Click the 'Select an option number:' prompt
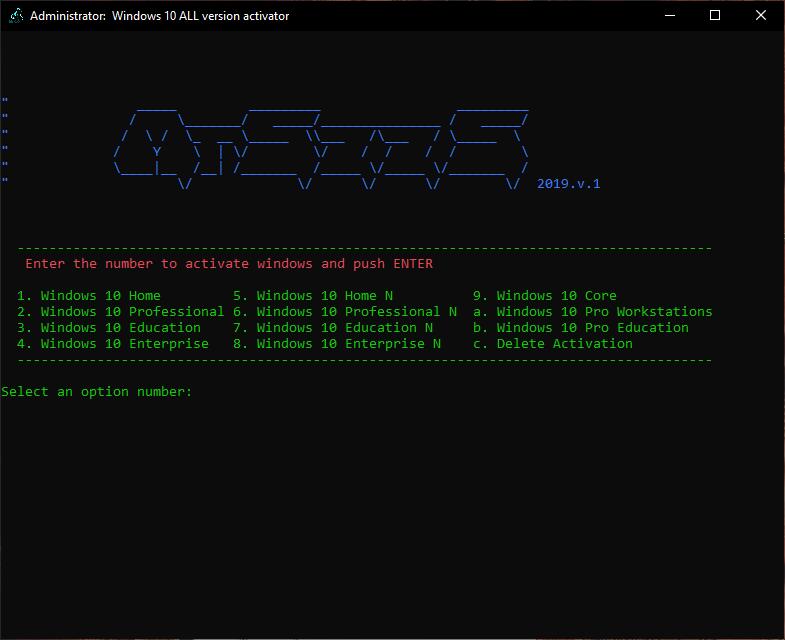This screenshot has width=785, height=640. [97, 392]
